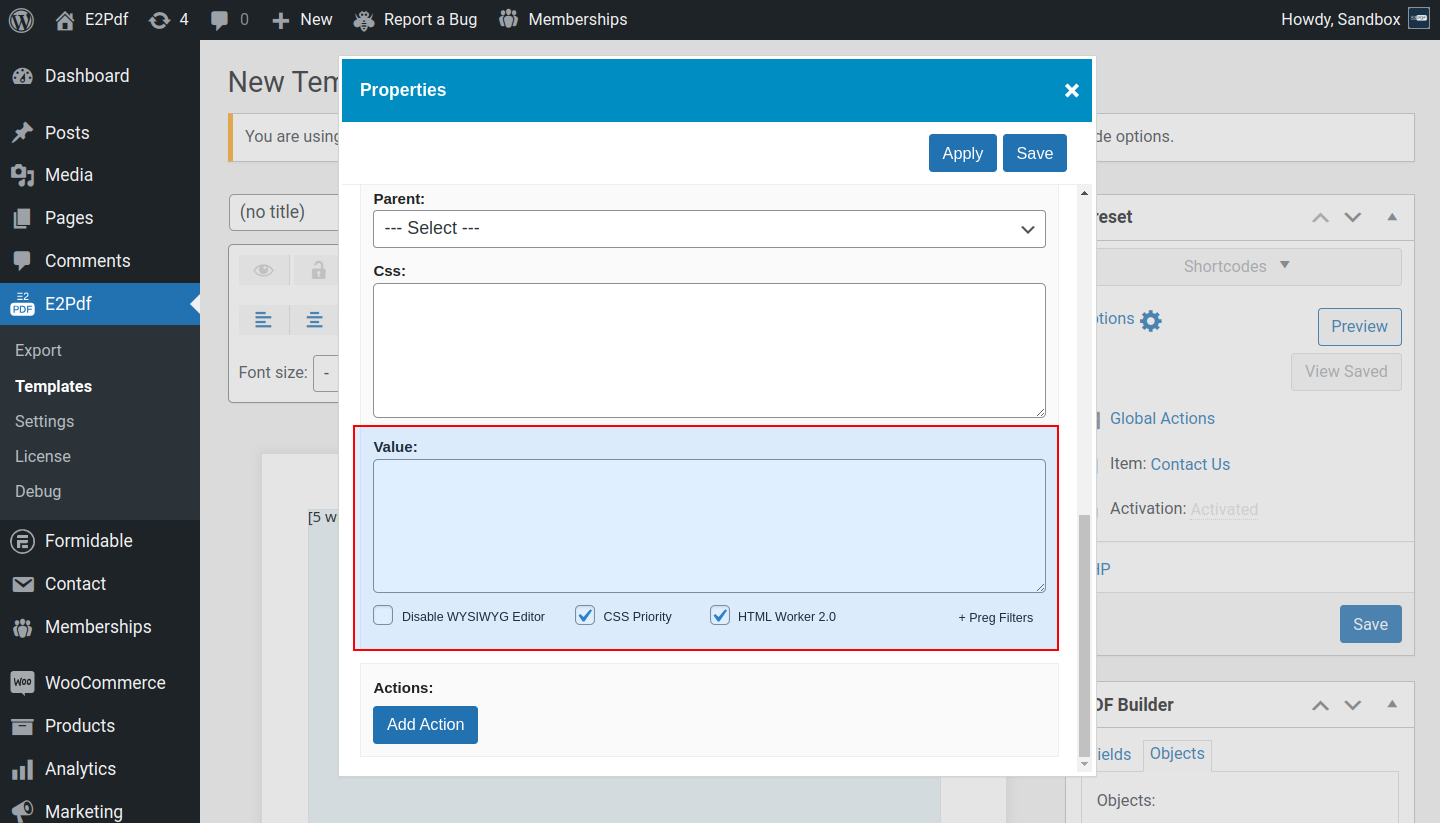Image resolution: width=1440 pixels, height=823 pixels.
Task: Select the align left toolbar icon
Action: (263, 320)
